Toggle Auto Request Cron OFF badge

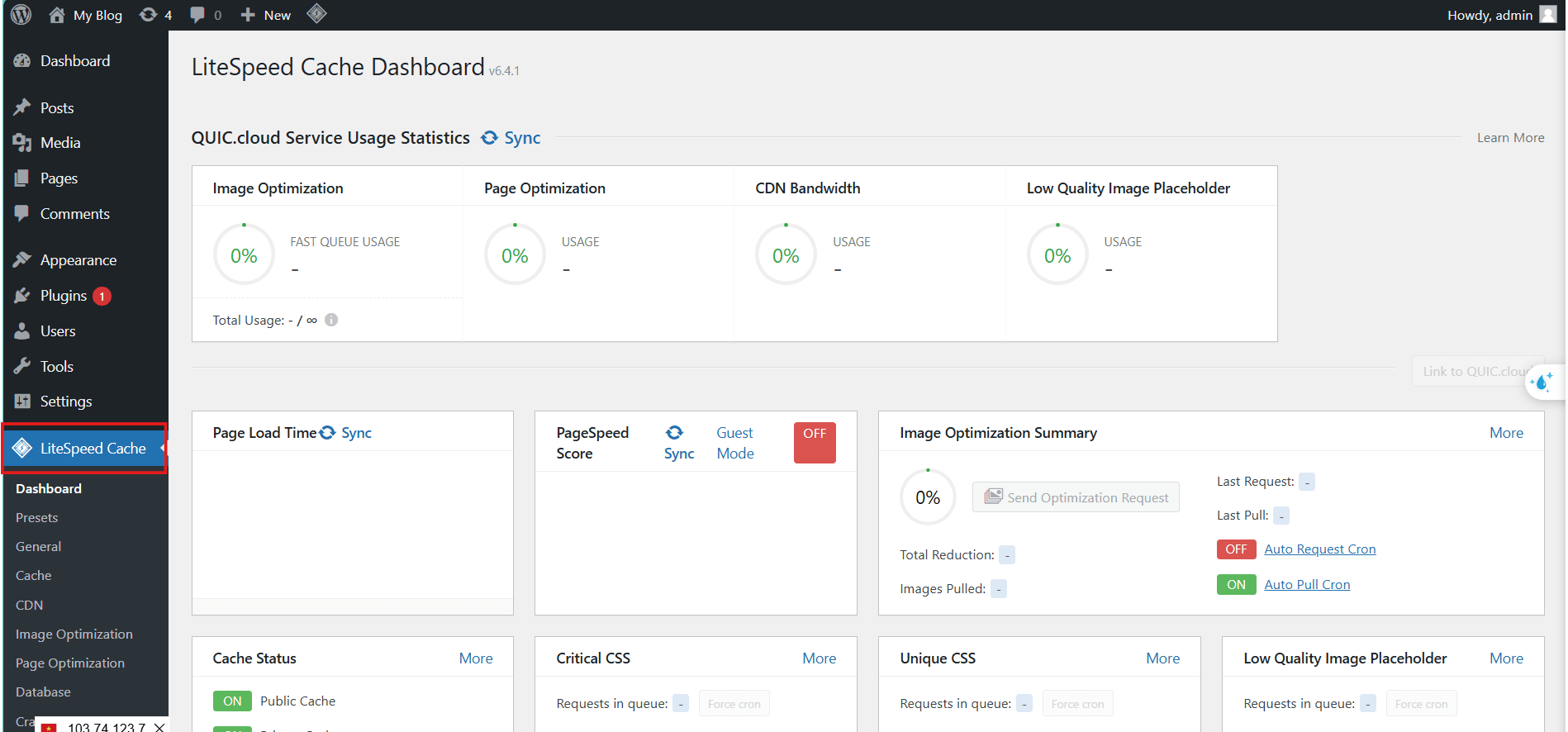pos(1236,549)
